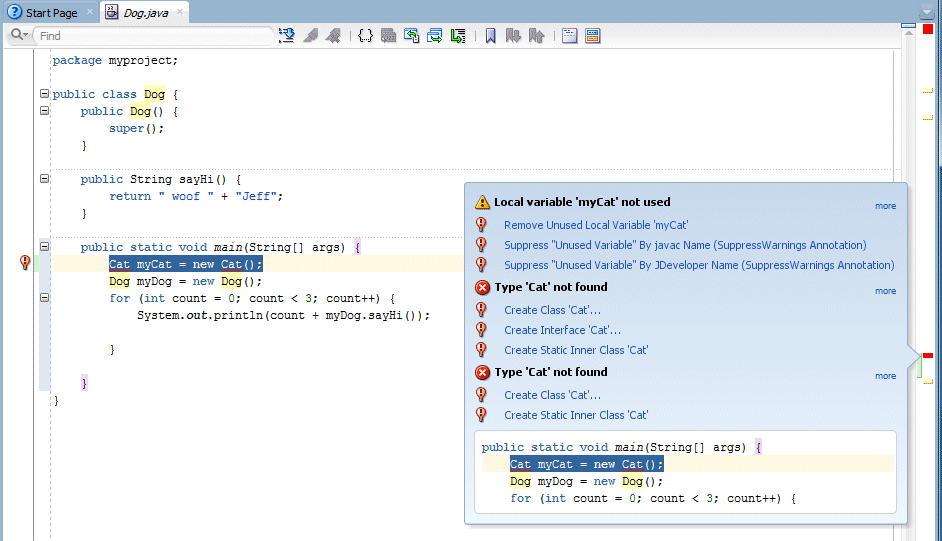Click the highlighted 'Cat myCat = new Cat();' in the editor
Viewport: 942px width, 541px height.
[x=186, y=264]
